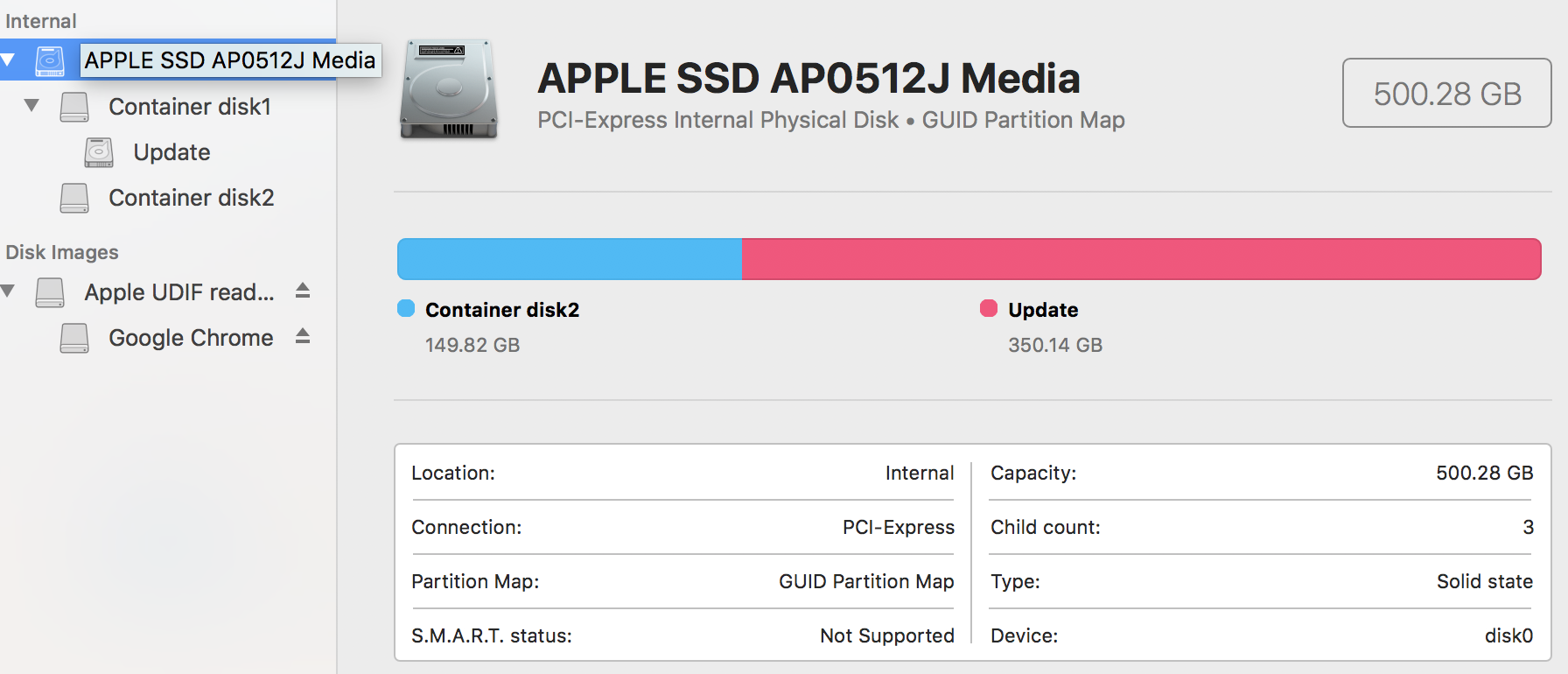The width and height of the screenshot is (1568, 674).
Task: Select the Update label below the usage bar
Action: tap(1044, 309)
